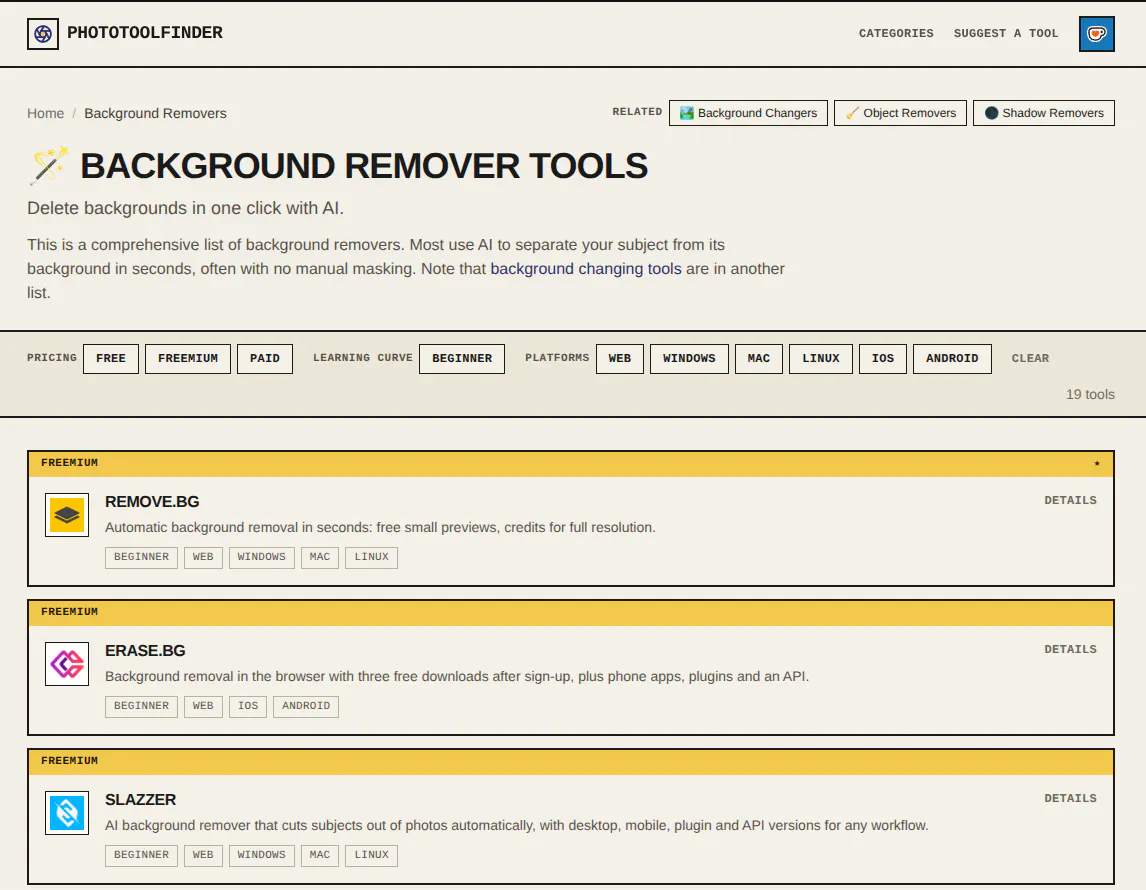
Task: Open the CATEGORIES nav item
Action: click(896, 34)
